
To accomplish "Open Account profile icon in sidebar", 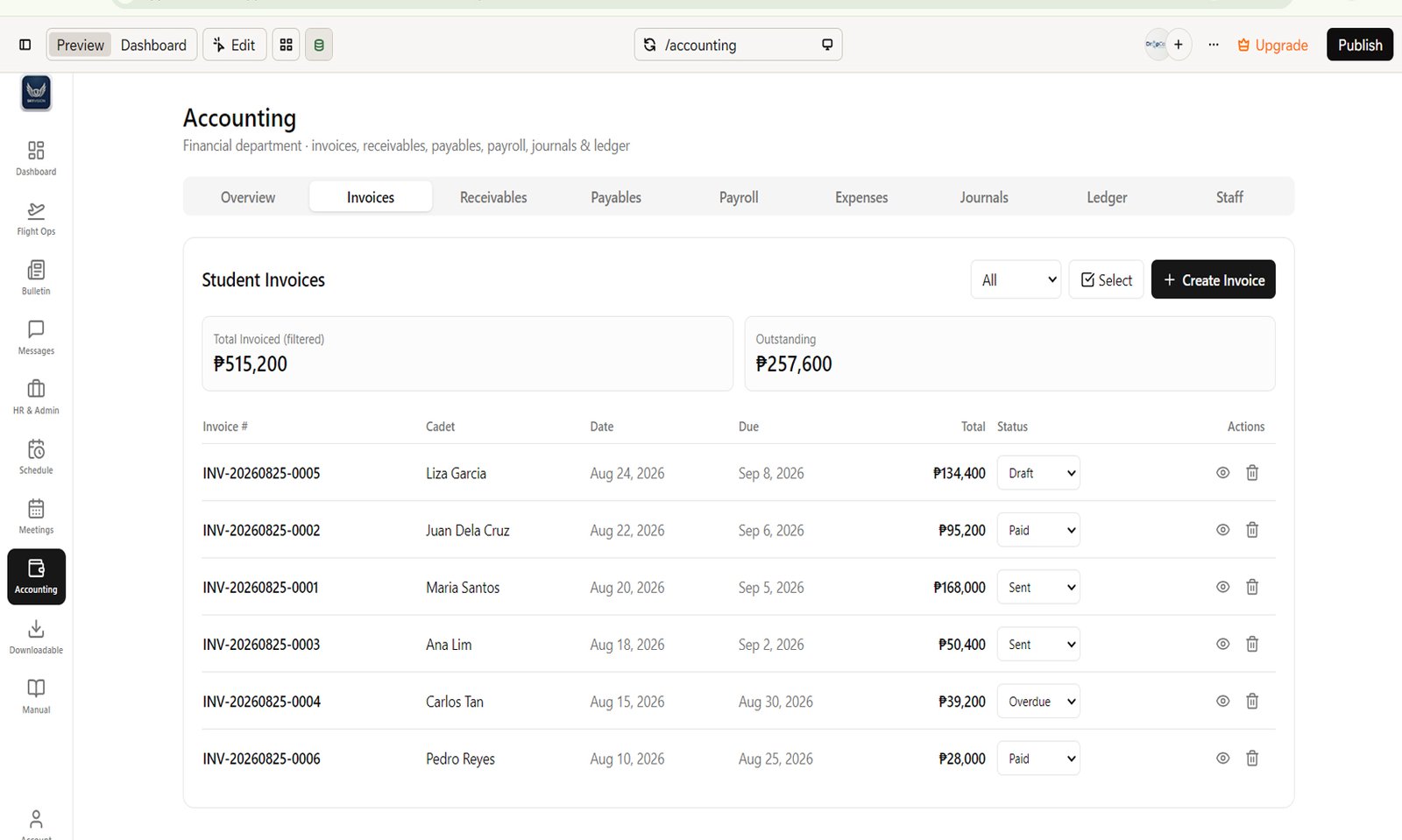I will click(x=36, y=823).
